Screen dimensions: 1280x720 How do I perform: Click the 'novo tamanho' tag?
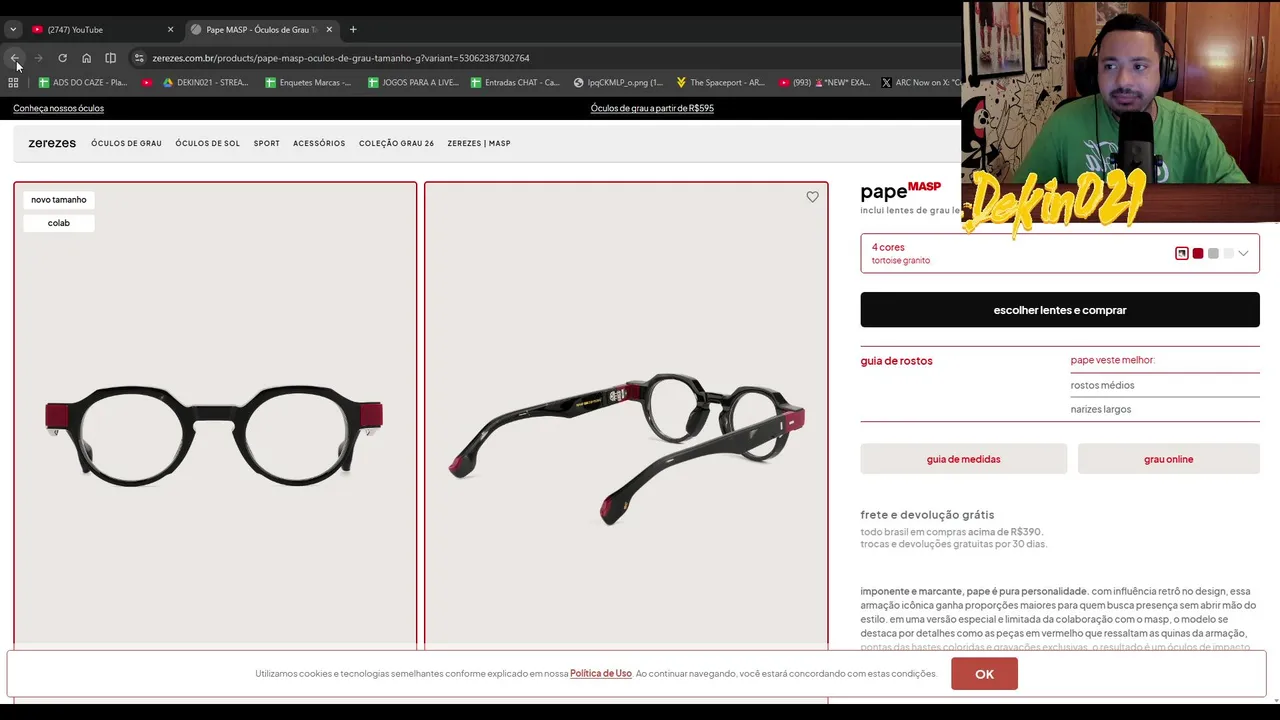59,200
